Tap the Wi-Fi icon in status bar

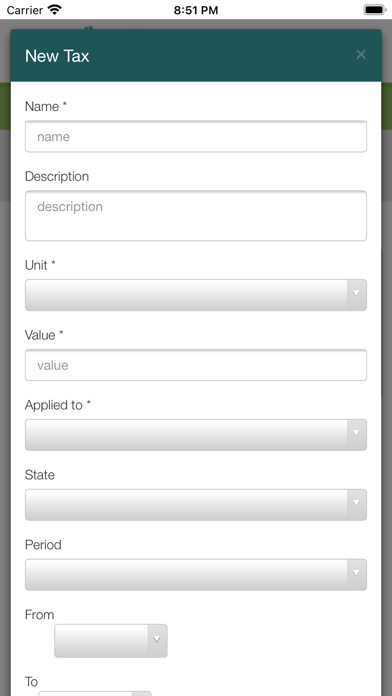55,10
